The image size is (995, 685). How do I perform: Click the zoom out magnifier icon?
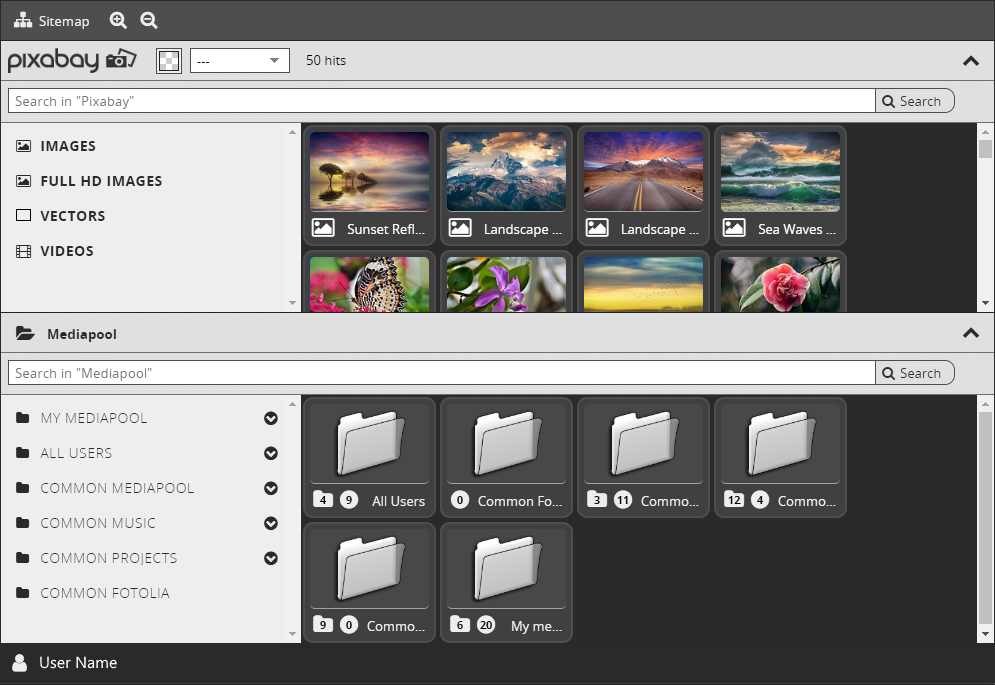click(148, 20)
